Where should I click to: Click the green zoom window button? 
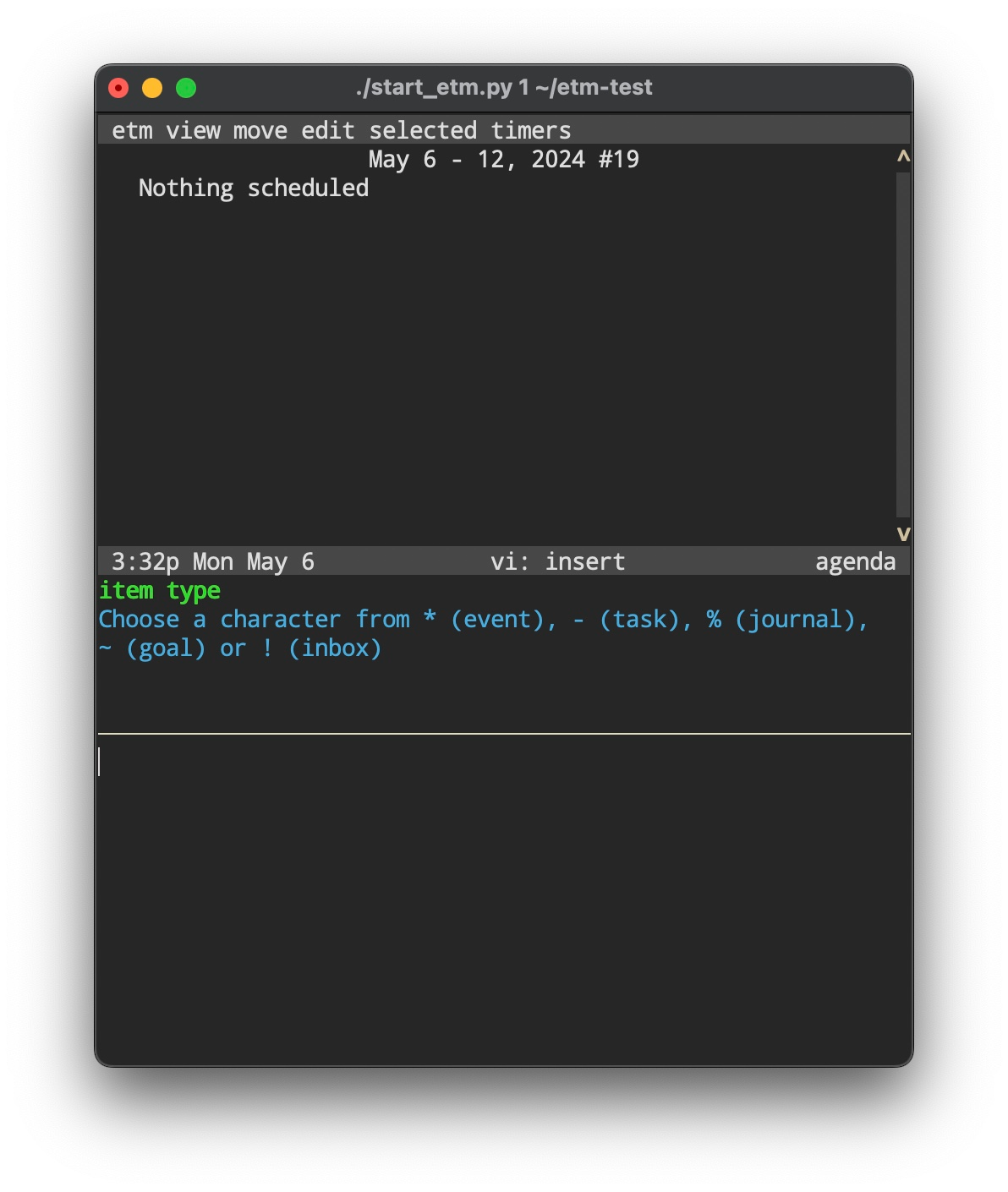(x=186, y=88)
